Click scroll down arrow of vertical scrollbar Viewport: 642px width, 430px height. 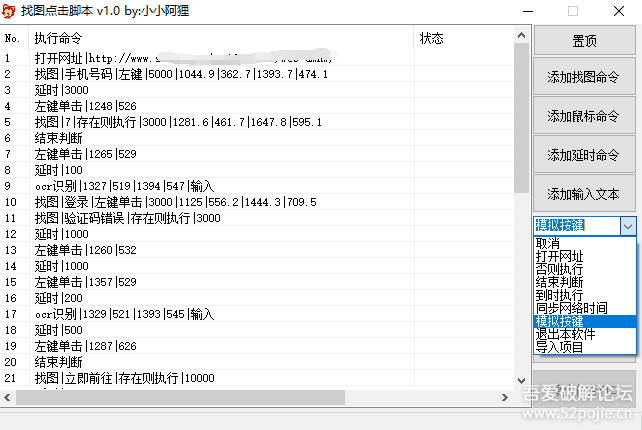pos(521,380)
